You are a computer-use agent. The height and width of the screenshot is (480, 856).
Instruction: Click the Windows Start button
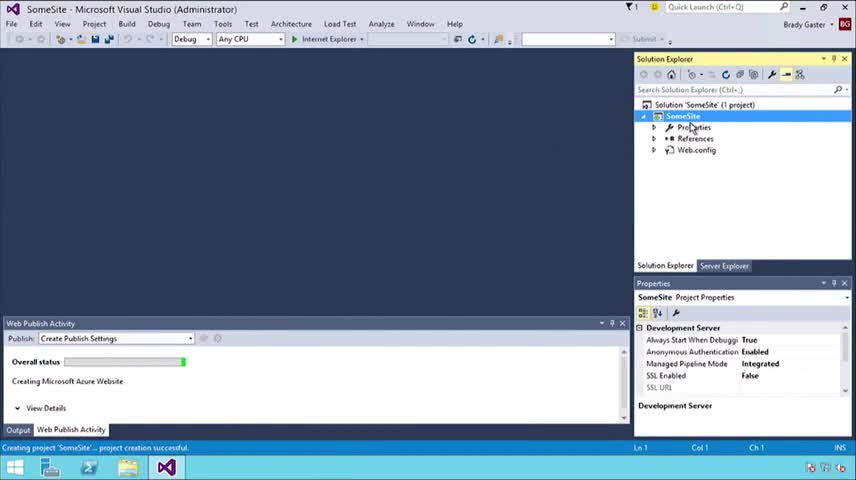(x=15, y=467)
